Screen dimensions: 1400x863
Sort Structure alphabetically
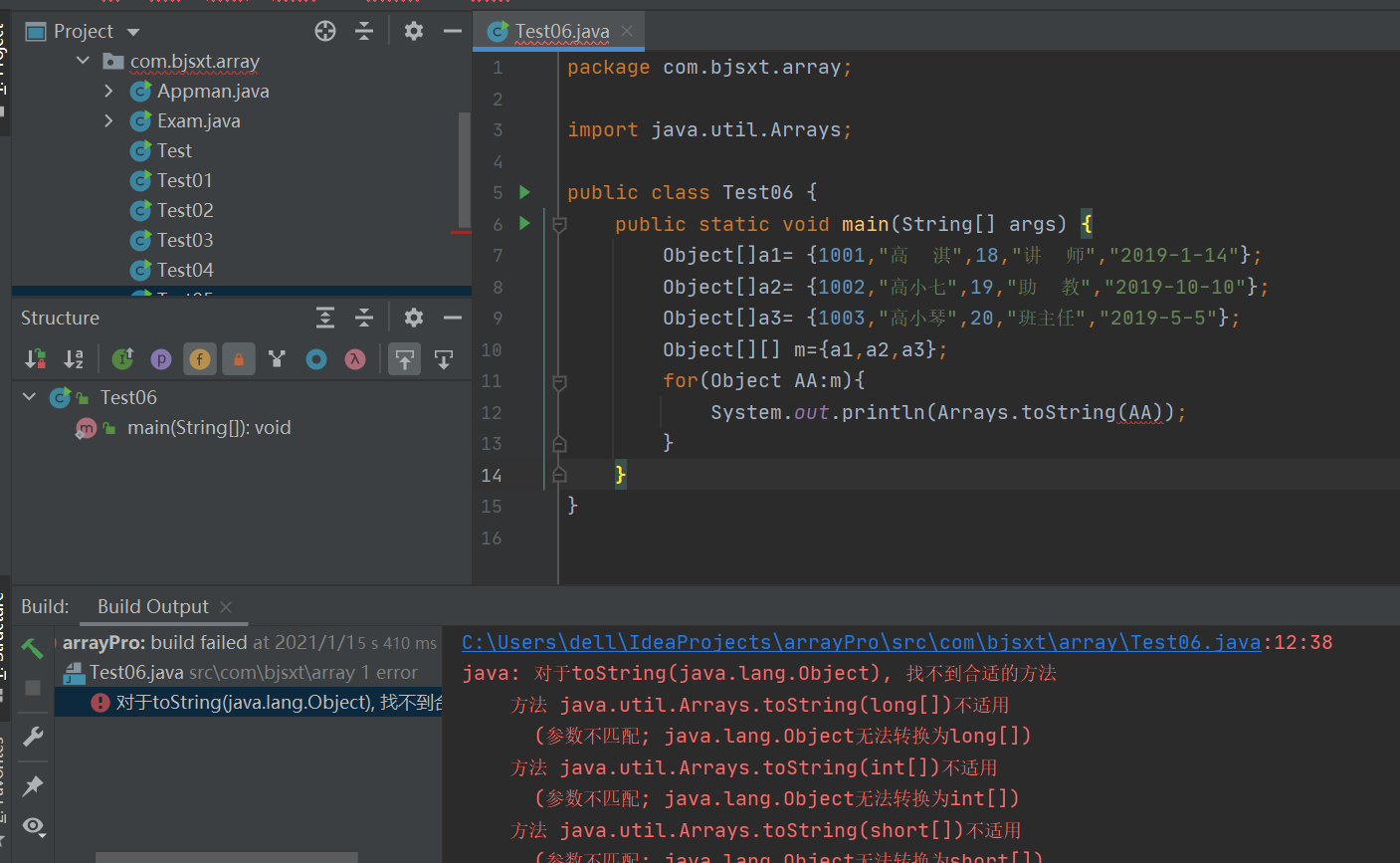pos(74,359)
